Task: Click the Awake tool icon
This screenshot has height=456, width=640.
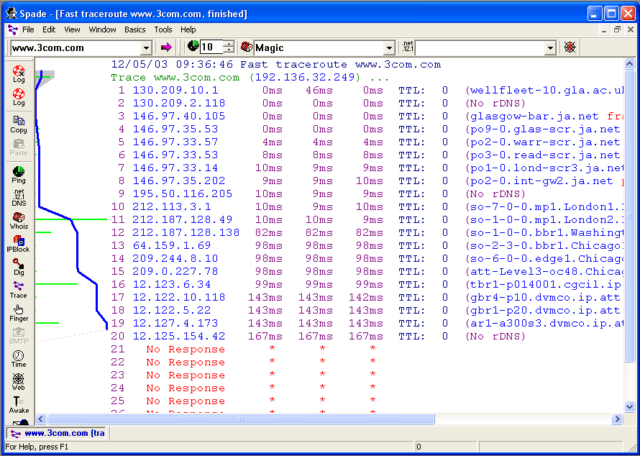Action: 19,405
